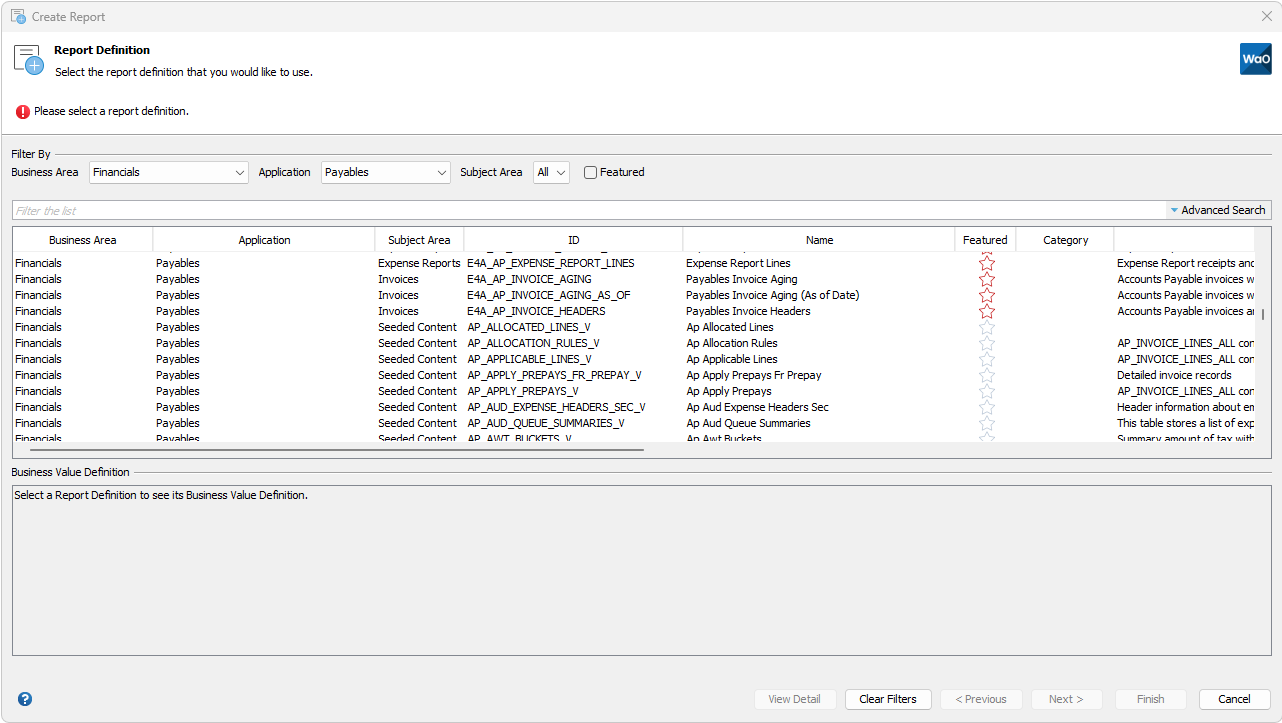Open the Subject Area dropdown
This screenshot has width=1282, height=723.
click(x=551, y=172)
